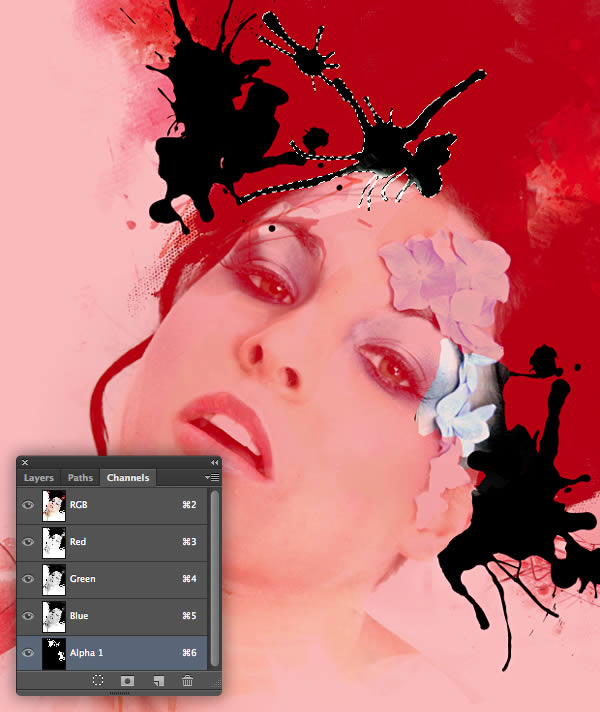
Task: Hide the Alpha 1 channel
Action: point(28,653)
